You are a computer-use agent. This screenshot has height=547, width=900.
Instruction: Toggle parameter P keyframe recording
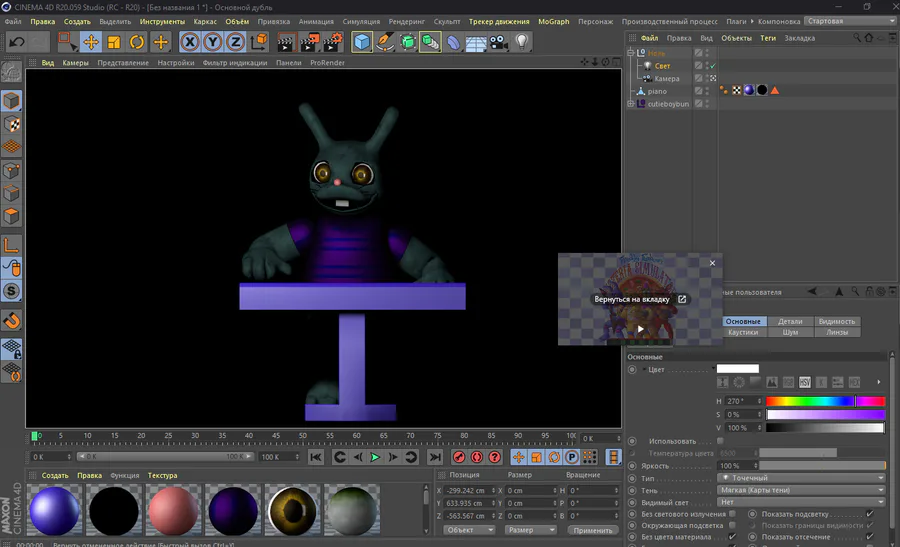point(572,457)
